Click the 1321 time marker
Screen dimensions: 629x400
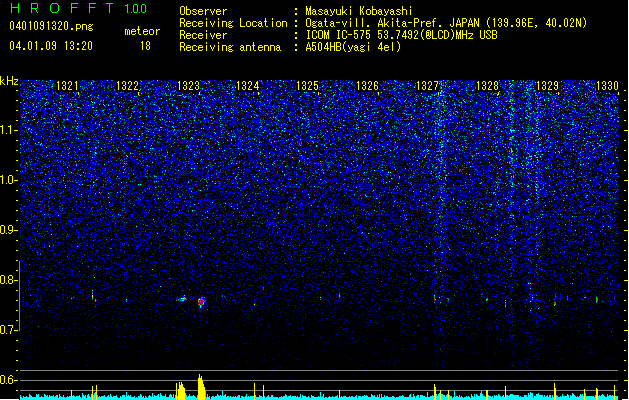[67, 86]
